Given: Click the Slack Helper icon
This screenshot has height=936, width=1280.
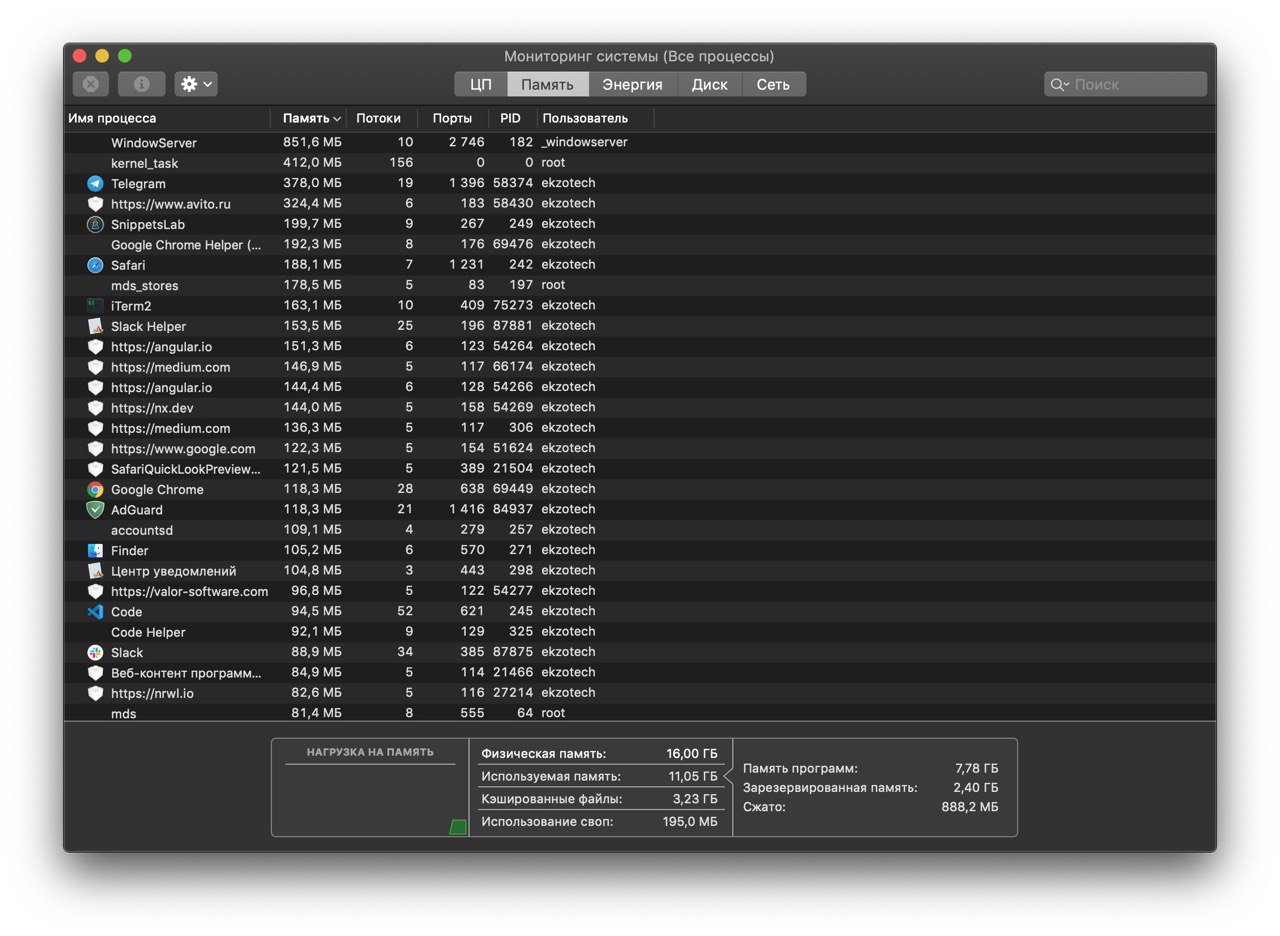Looking at the screenshot, I should [x=95, y=326].
